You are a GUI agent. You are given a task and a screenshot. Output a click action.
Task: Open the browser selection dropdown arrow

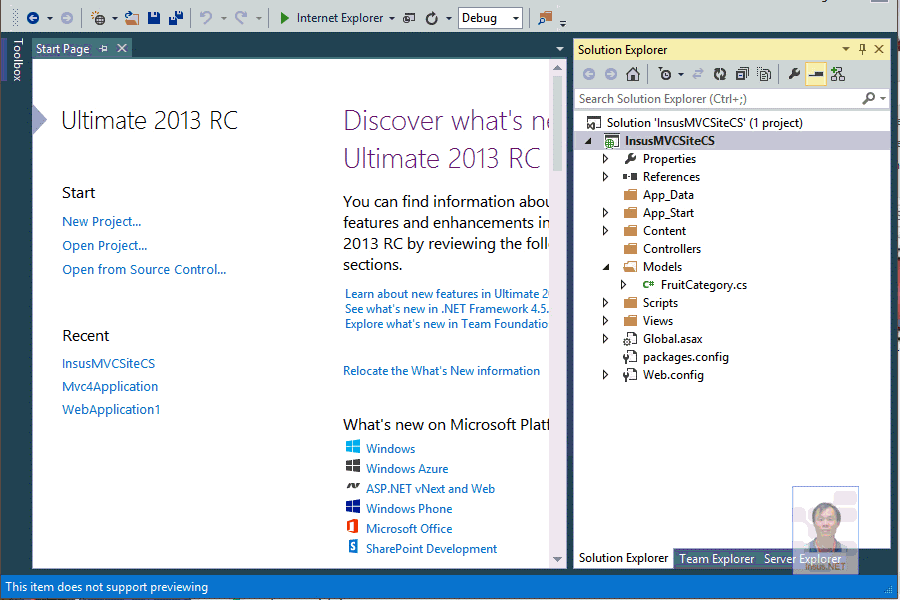coord(392,18)
